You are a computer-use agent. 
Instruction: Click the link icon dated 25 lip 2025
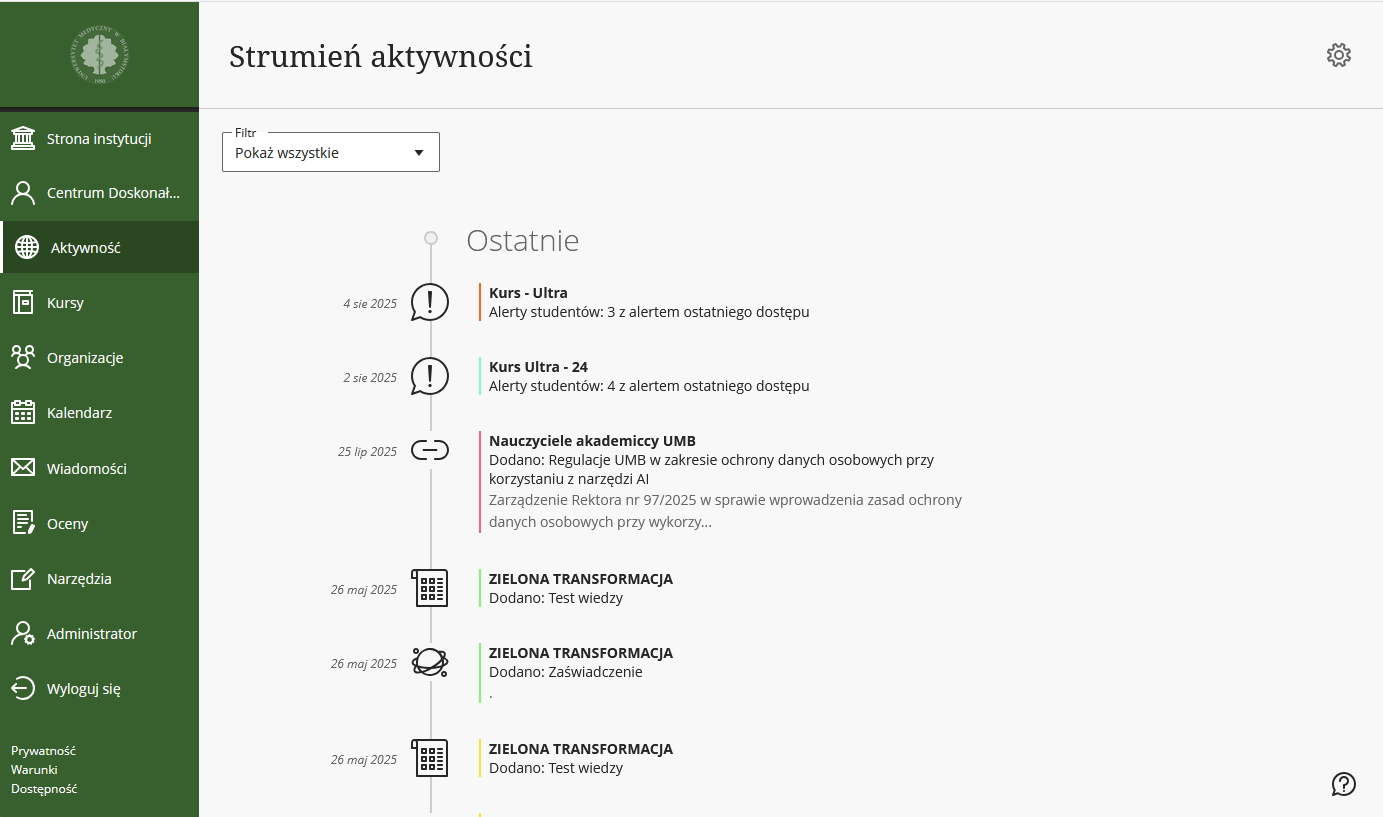(430, 450)
